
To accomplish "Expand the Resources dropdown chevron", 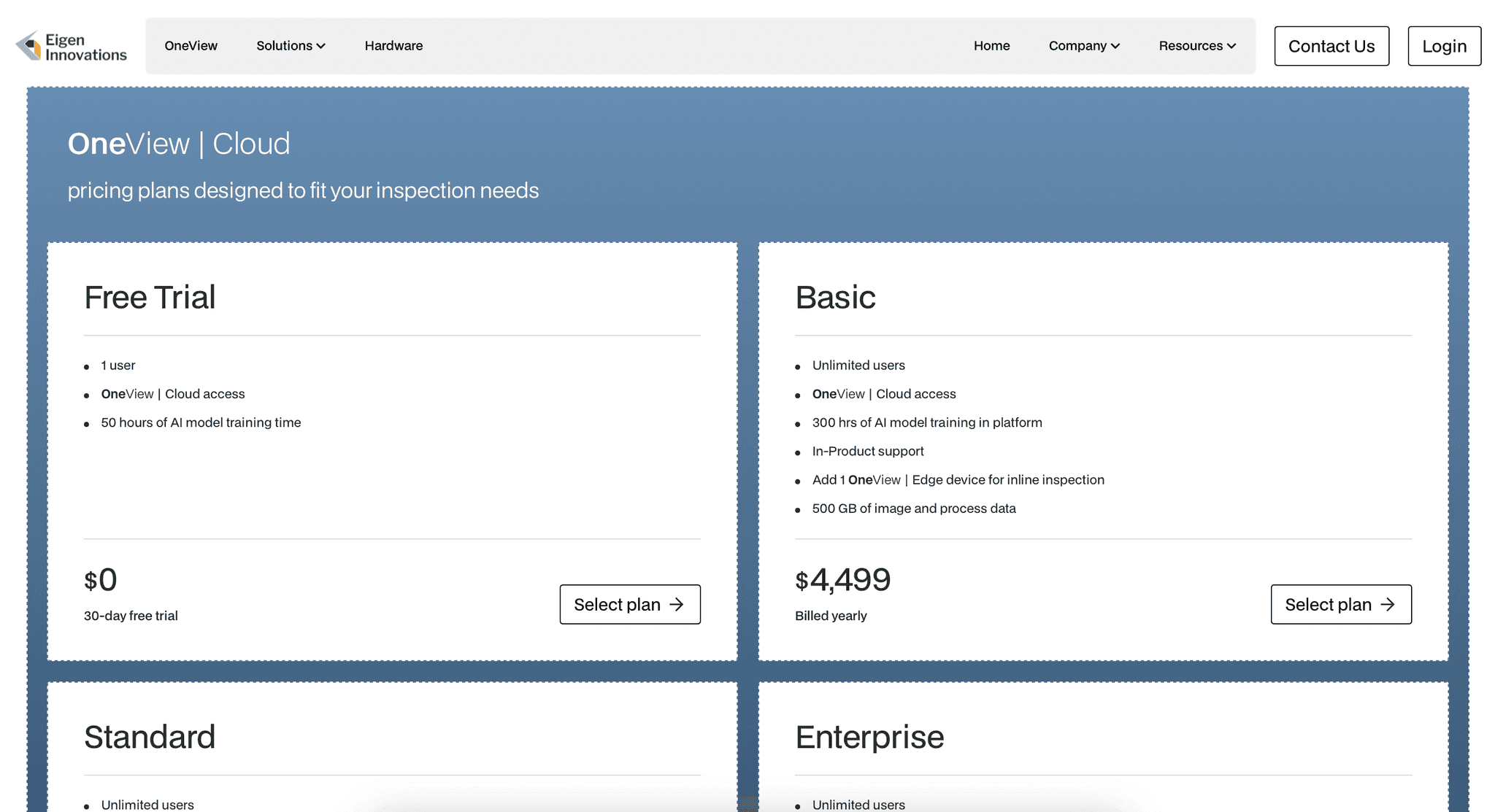I will point(1231,46).
